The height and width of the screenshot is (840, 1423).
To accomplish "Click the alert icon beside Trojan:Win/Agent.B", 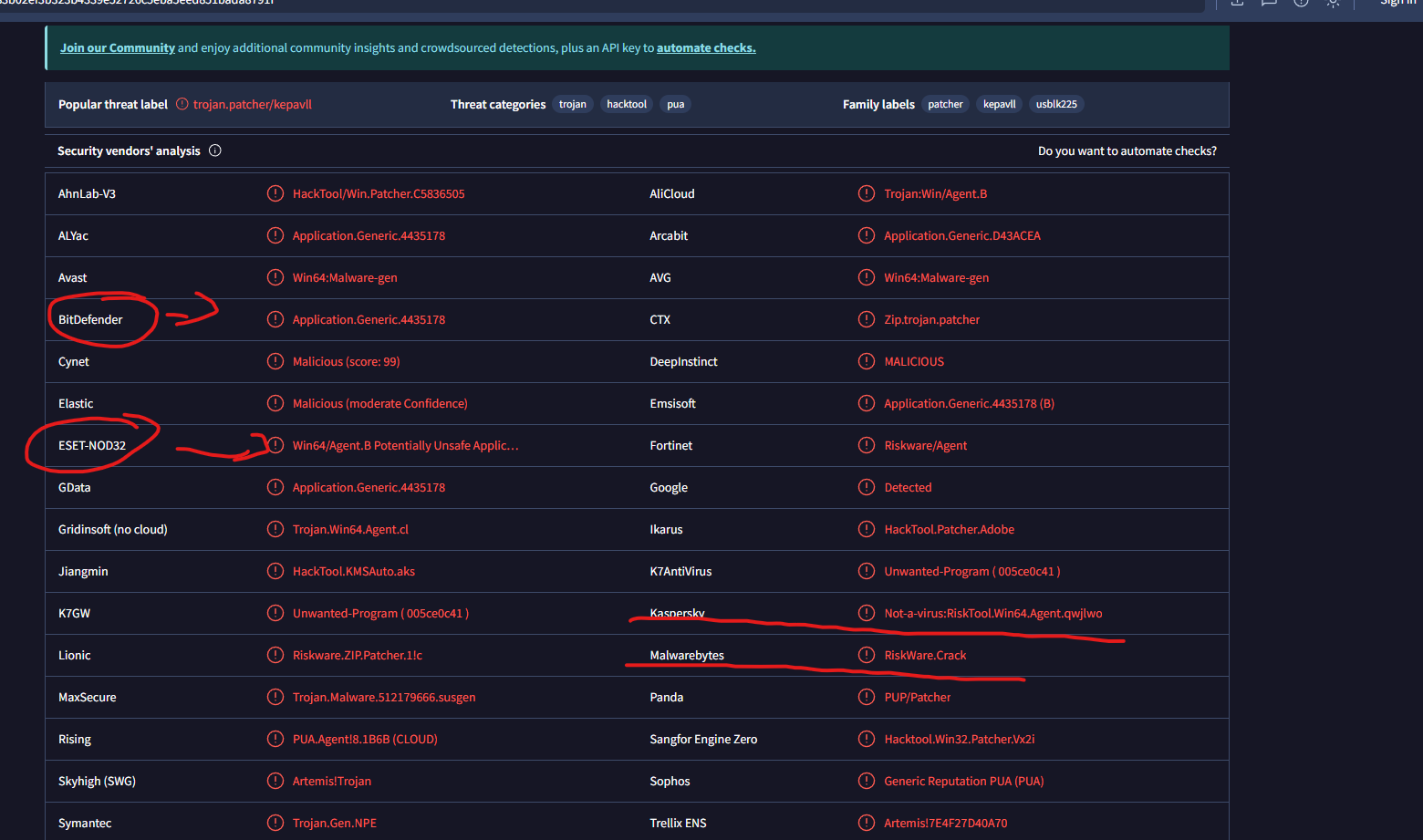I will click(867, 193).
